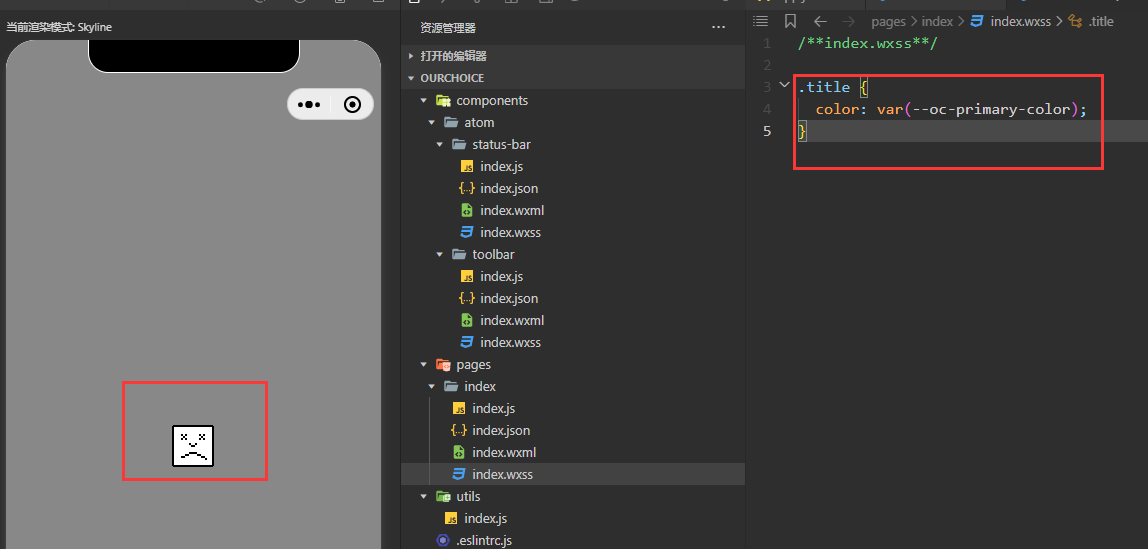Collapse the utils folder

pos(423,496)
